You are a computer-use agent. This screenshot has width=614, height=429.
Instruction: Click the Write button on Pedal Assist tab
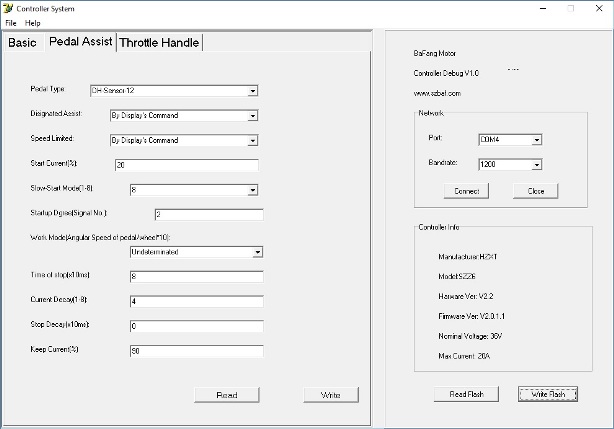(331, 395)
